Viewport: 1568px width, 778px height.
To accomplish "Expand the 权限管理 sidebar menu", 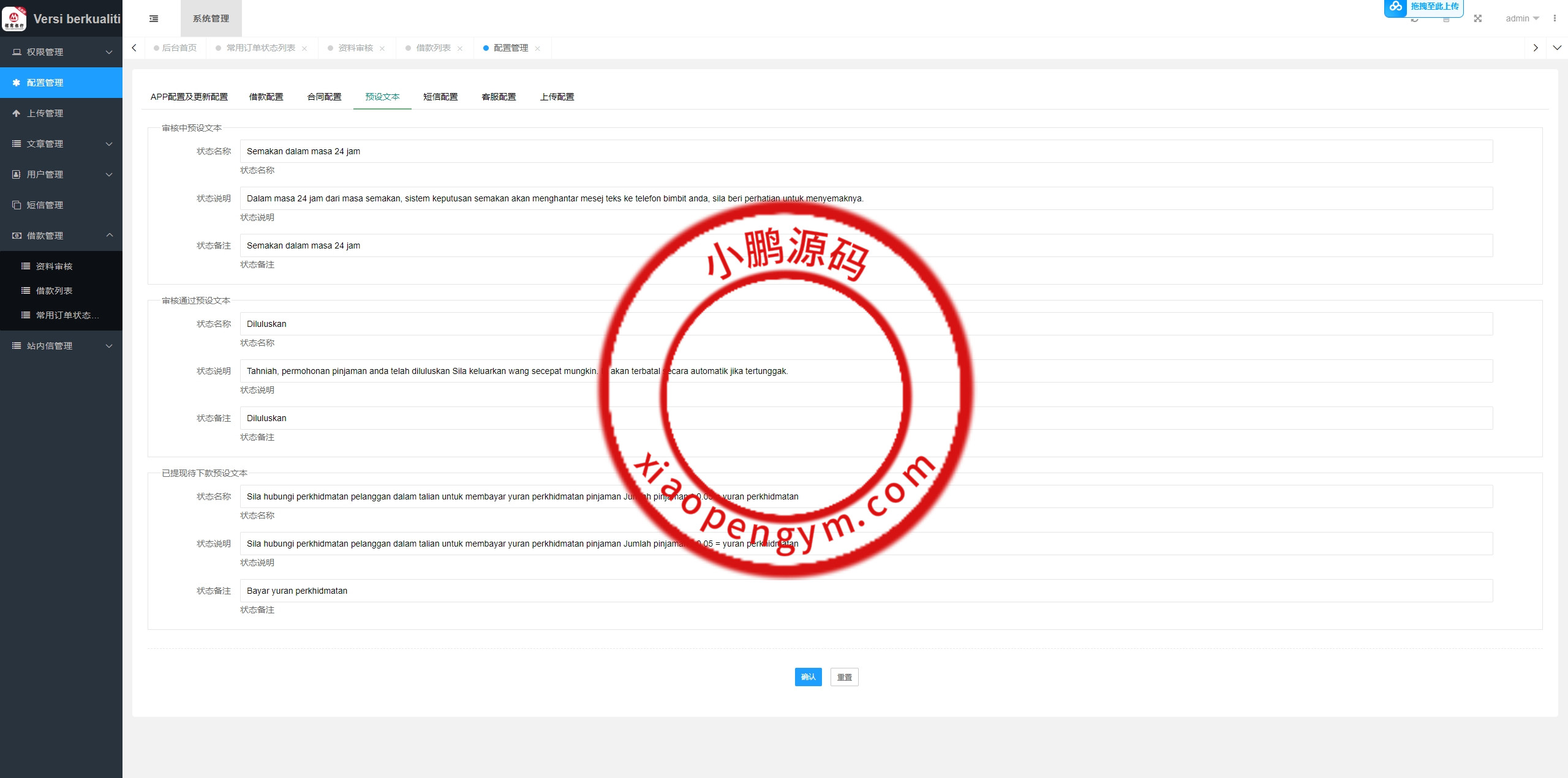I will pyautogui.click(x=61, y=52).
